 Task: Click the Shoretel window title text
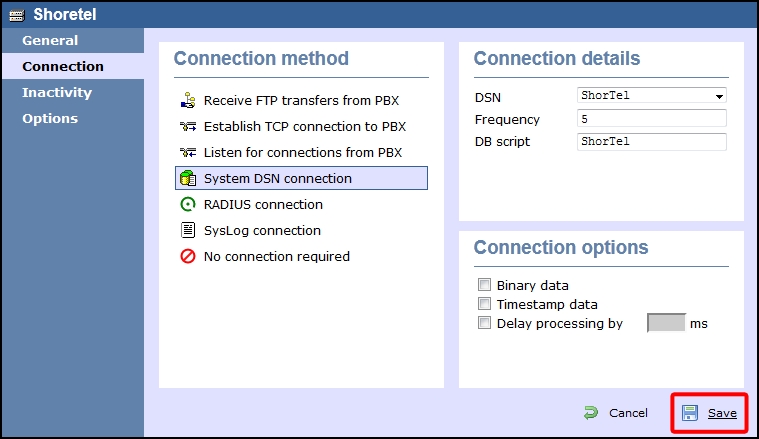coord(65,15)
